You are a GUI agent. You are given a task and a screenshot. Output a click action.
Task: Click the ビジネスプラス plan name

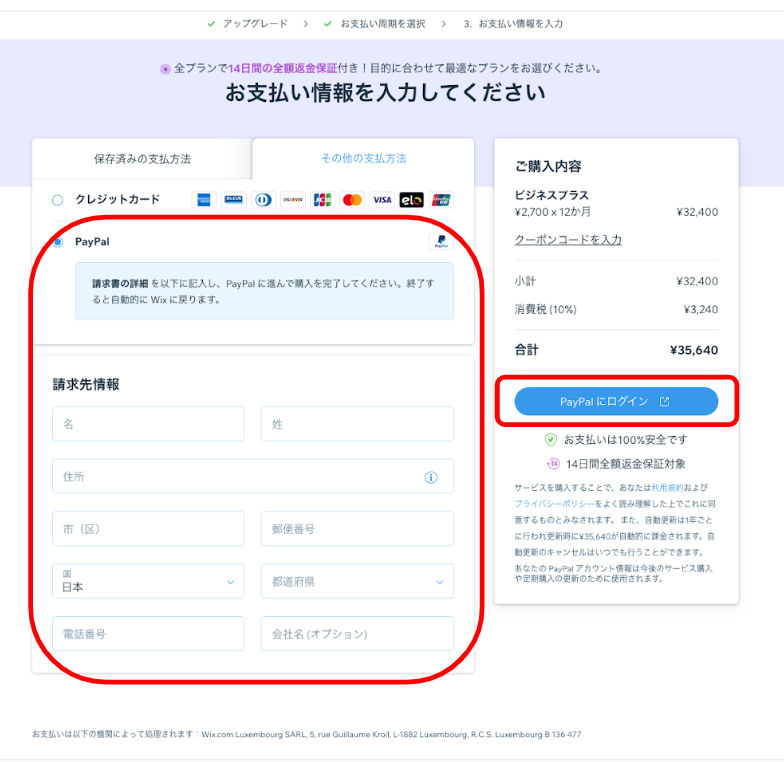click(552, 195)
